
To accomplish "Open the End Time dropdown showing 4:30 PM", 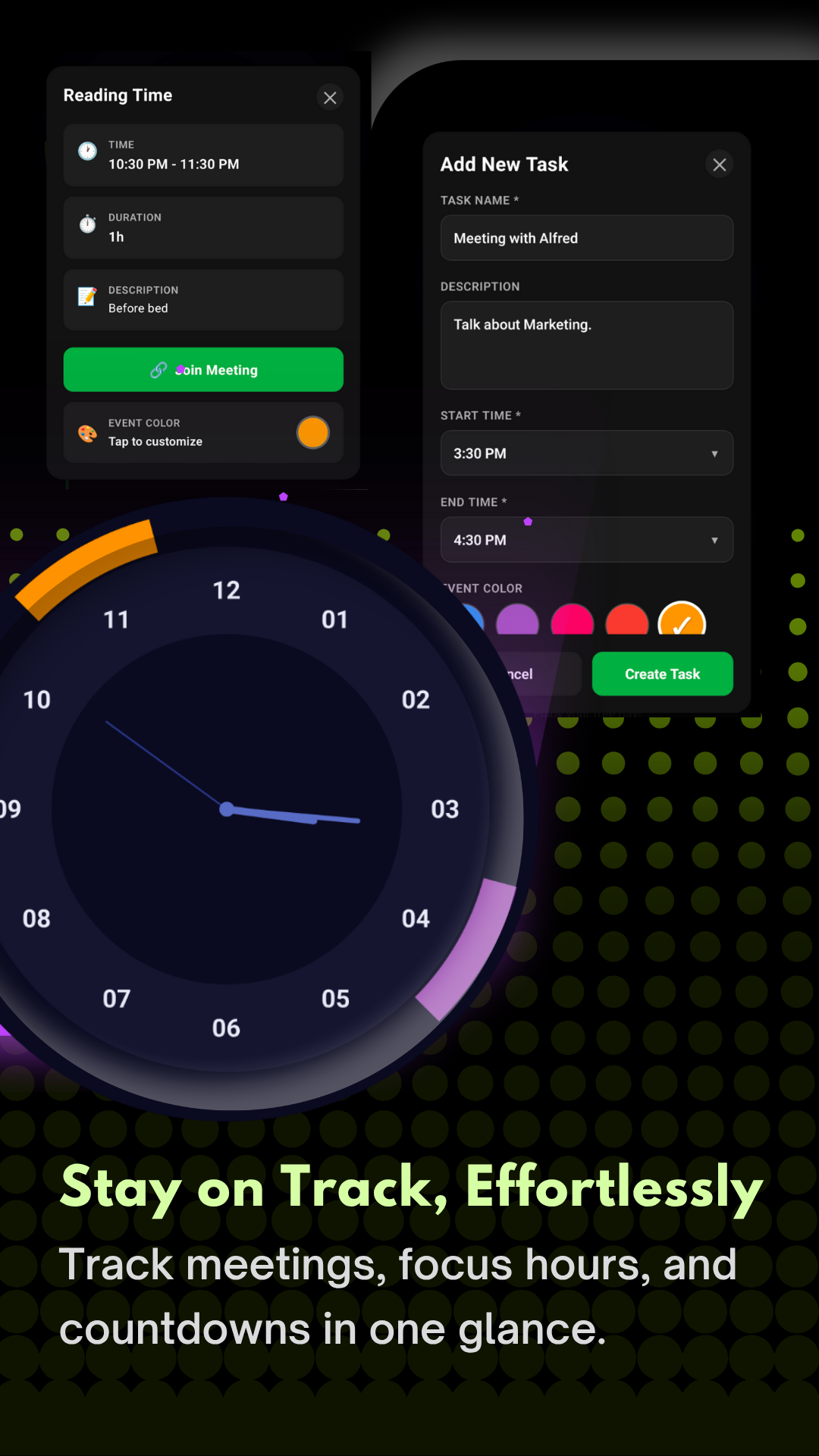I will point(587,540).
